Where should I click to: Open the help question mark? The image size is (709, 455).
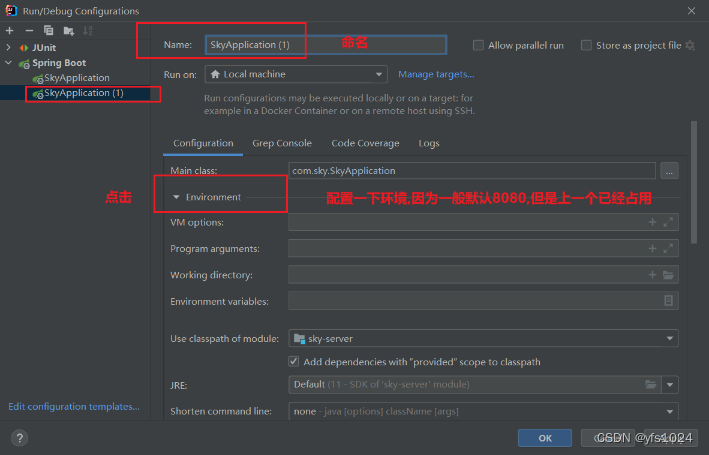[19, 438]
